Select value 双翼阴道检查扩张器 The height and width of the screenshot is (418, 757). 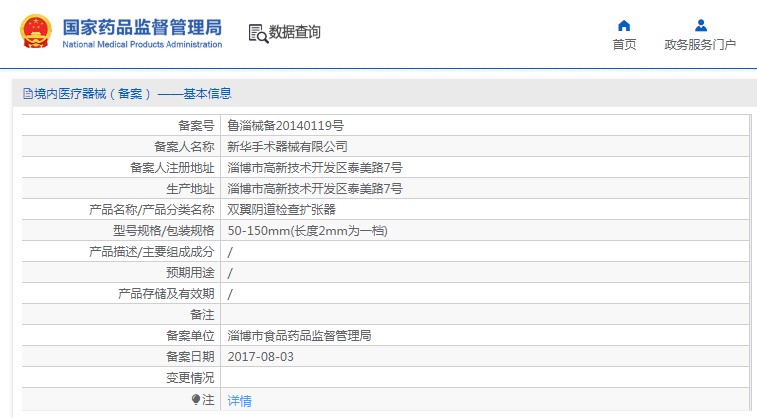pyautogui.click(x=281, y=209)
